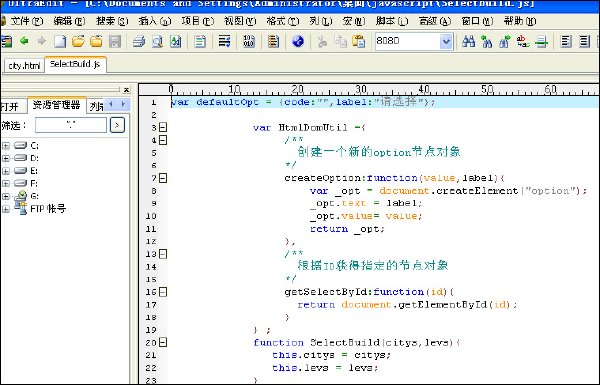600x385 pixels.
Task: Click Find Previous binoculars with left arrow
Action: pos(487,41)
